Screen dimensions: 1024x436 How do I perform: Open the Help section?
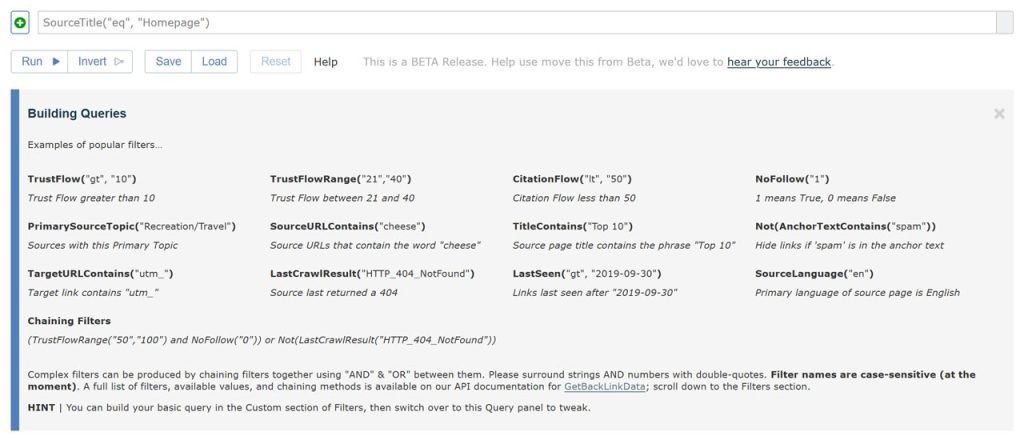[326, 62]
